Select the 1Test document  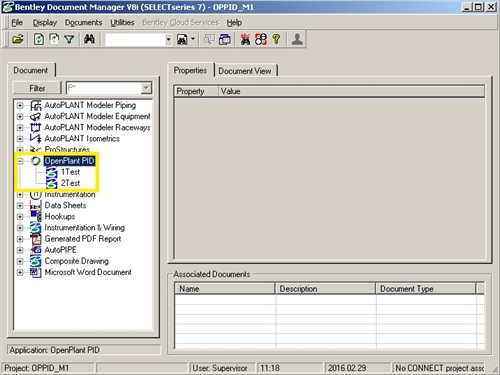tap(70, 172)
